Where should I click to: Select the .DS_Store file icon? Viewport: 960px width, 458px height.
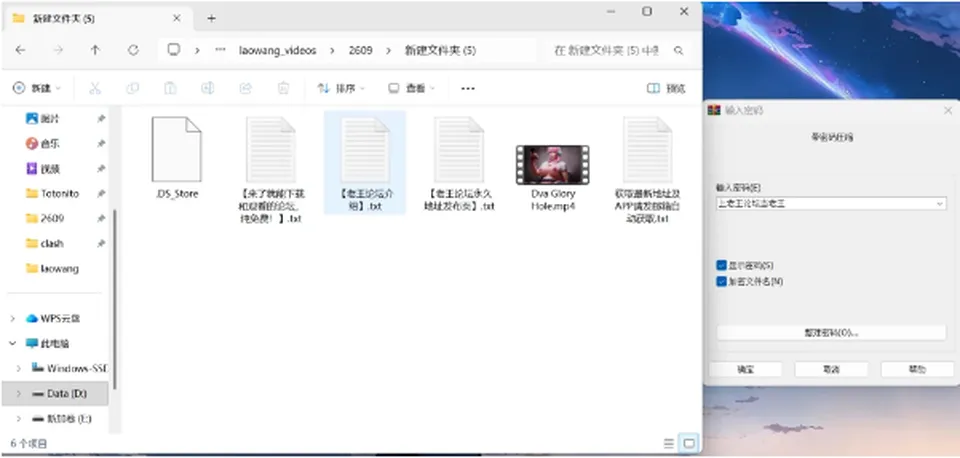click(x=176, y=150)
